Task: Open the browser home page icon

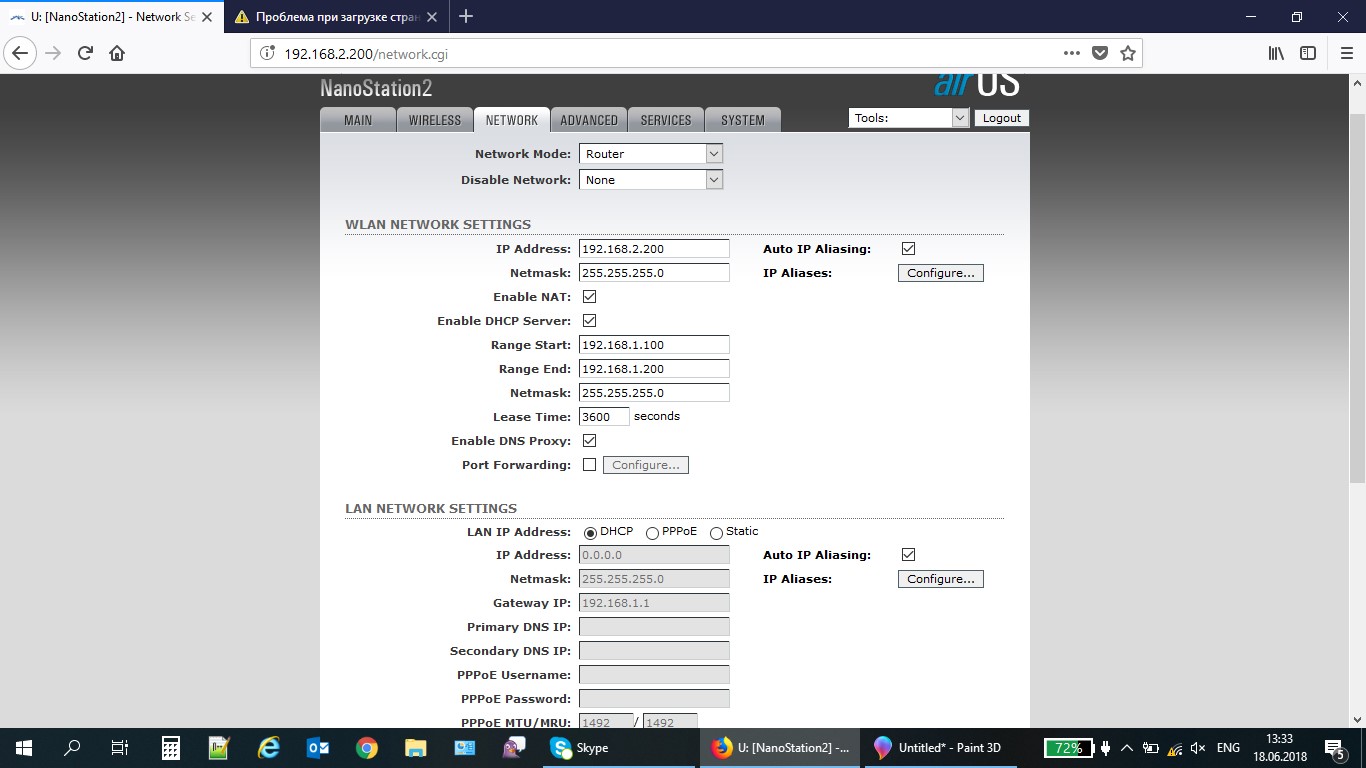Action: click(117, 53)
